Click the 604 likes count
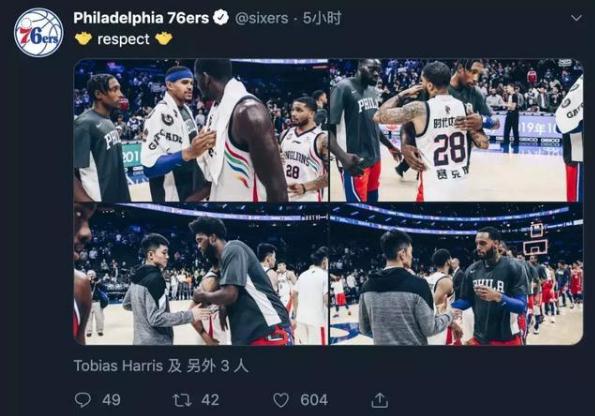Screen dimensions: 595x416 click(314, 400)
